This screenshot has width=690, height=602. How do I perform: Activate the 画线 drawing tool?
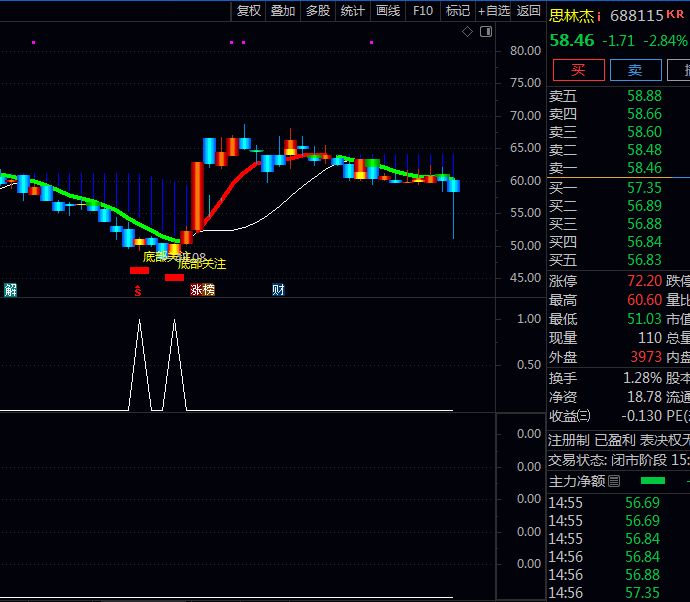pos(388,11)
